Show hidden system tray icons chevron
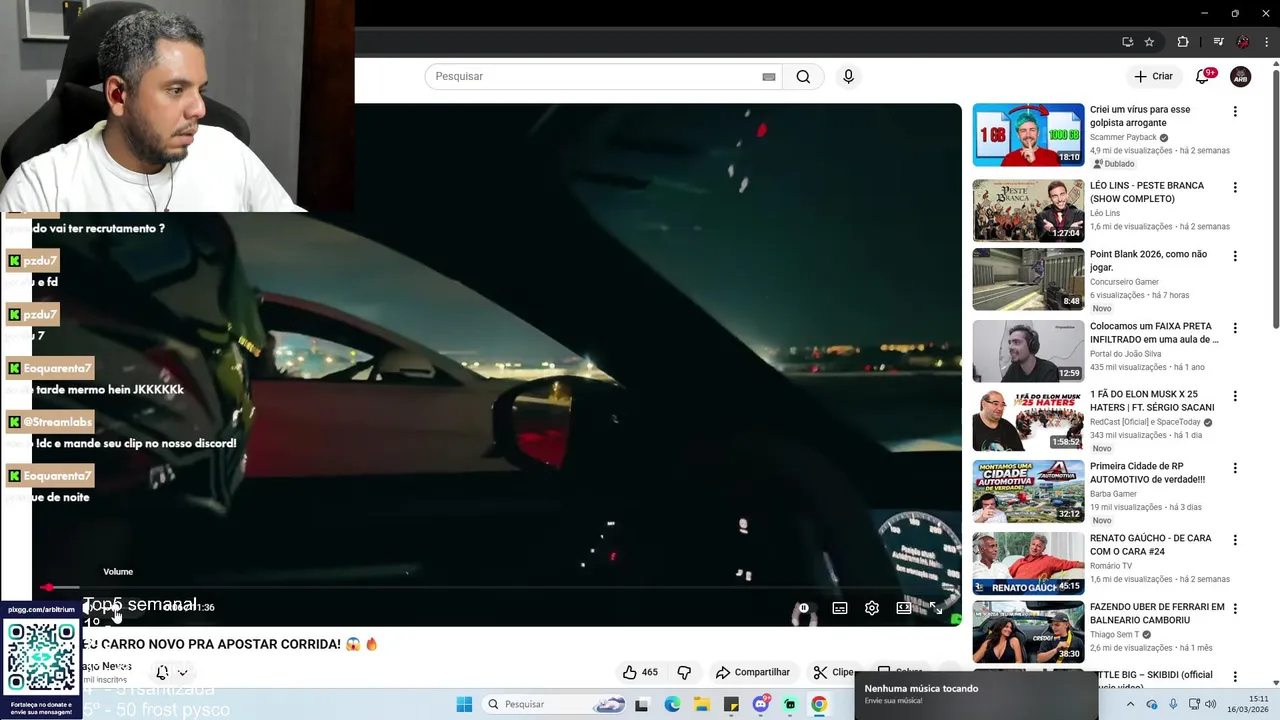1280x720 pixels. coord(1130,704)
